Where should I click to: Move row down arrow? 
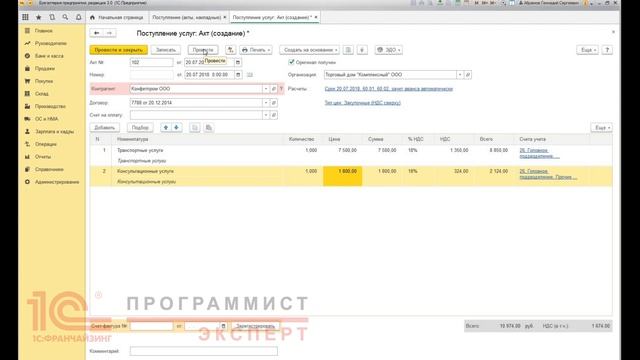pyautogui.click(x=176, y=128)
